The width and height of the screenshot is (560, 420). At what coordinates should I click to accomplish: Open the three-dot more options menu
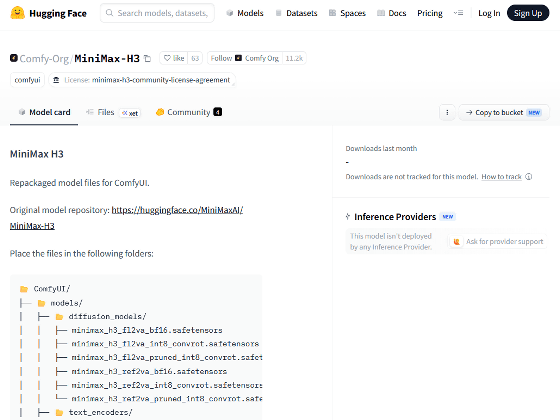(447, 112)
